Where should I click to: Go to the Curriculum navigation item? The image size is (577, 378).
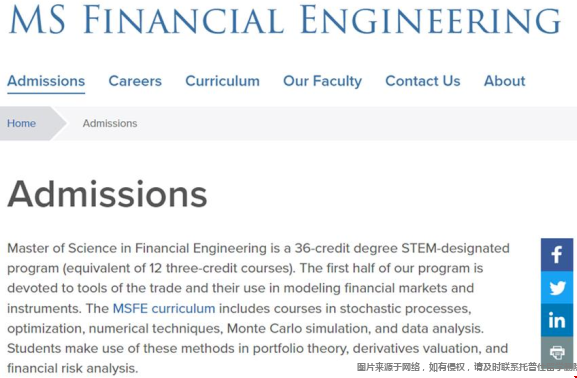pos(222,81)
